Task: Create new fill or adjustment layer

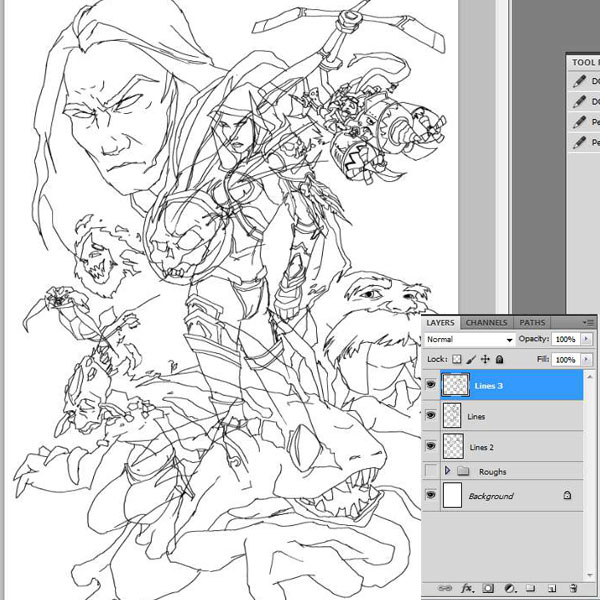Action: pyautogui.click(x=509, y=588)
